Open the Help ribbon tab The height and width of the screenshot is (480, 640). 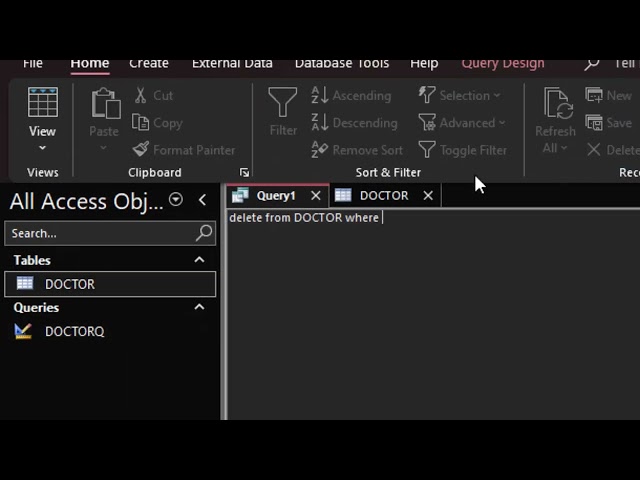coord(424,63)
